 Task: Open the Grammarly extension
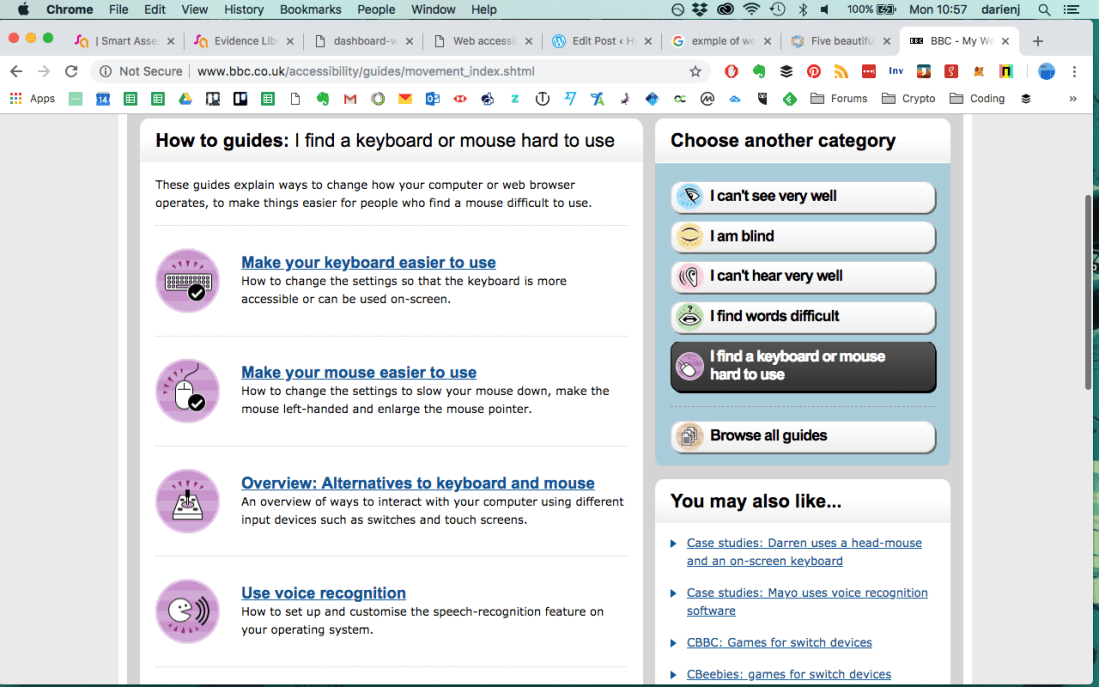(x=951, y=72)
